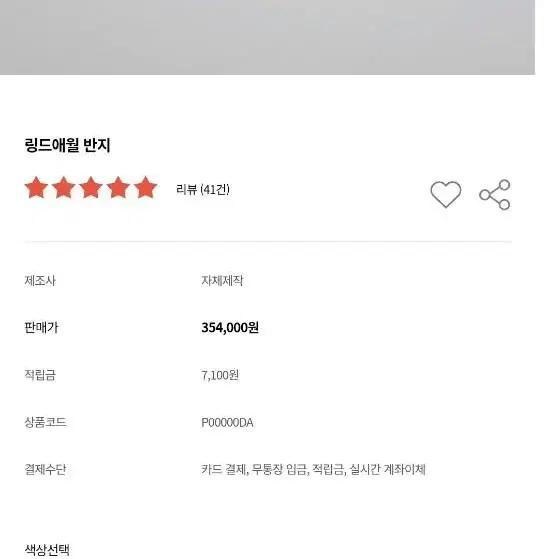Click the fourth rating star
Image resolution: width=559 pixels, height=559 pixels.
point(118,188)
